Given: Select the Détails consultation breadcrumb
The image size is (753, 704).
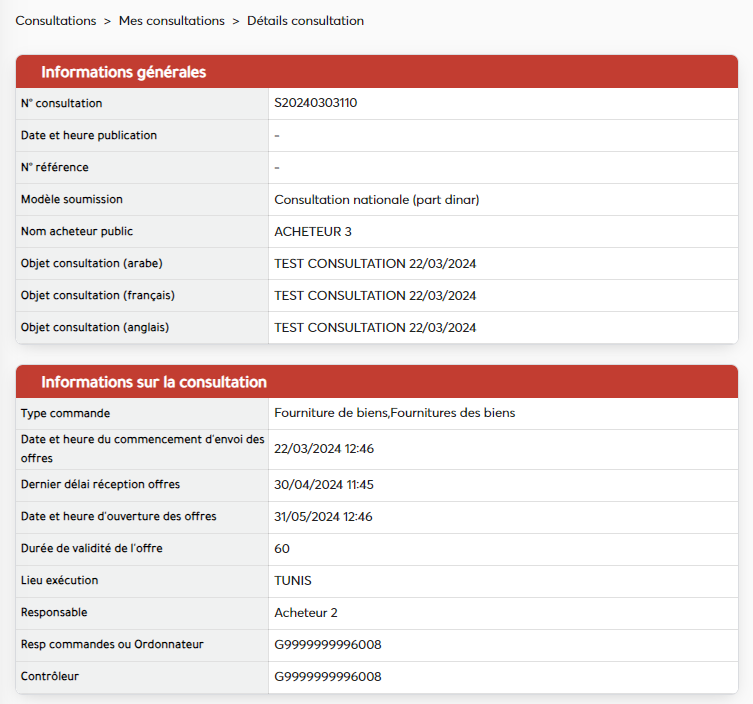Looking at the screenshot, I should 305,21.
